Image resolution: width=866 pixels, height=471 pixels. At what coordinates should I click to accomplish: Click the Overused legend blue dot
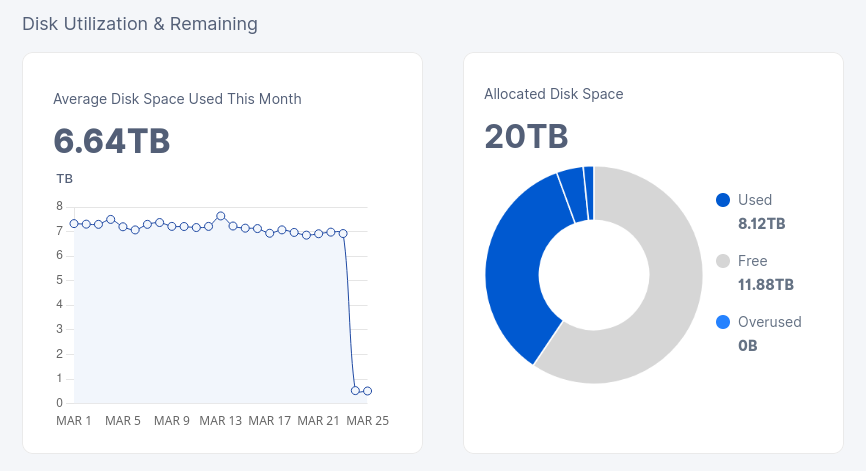pos(722,322)
